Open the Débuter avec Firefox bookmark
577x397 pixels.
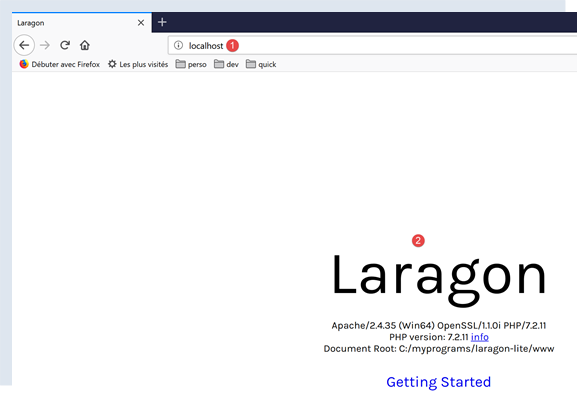pos(60,64)
